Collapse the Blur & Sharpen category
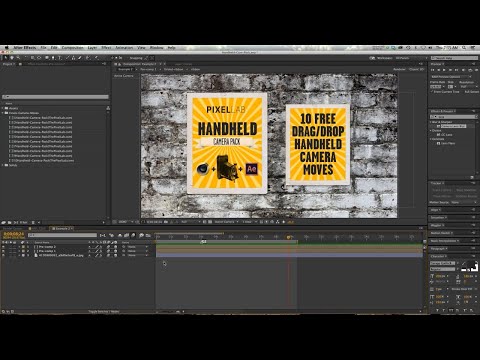480x360 pixels. 430,122
